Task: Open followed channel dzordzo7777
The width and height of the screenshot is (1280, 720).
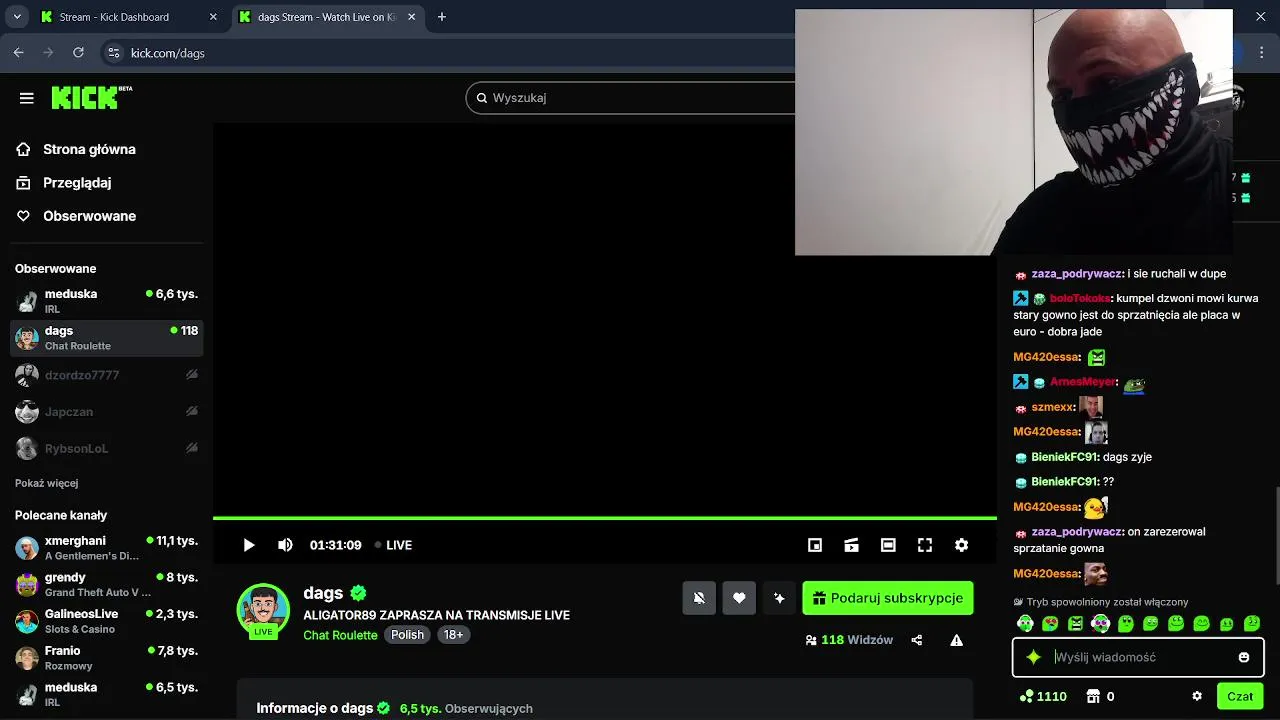Action: click(x=107, y=375)
